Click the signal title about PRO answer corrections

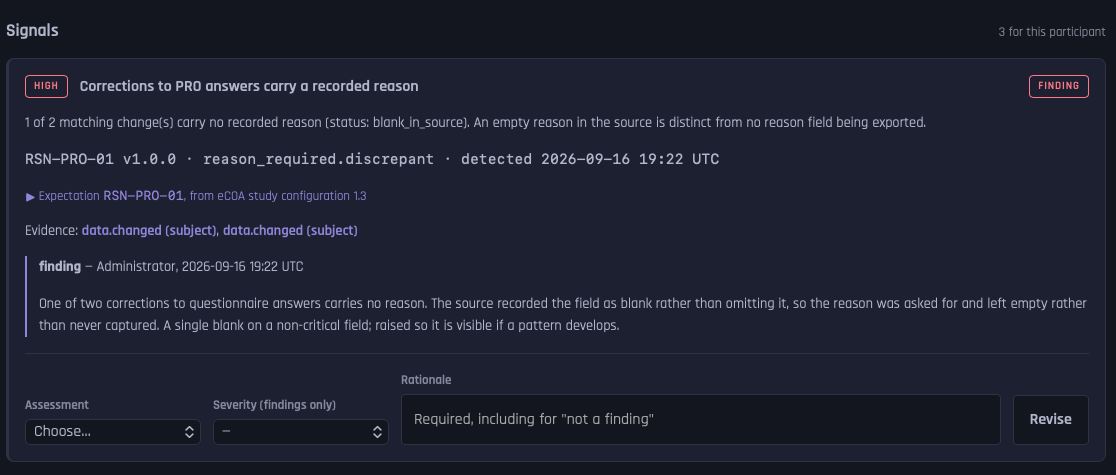pyautogui.click(x=249, y=86)
